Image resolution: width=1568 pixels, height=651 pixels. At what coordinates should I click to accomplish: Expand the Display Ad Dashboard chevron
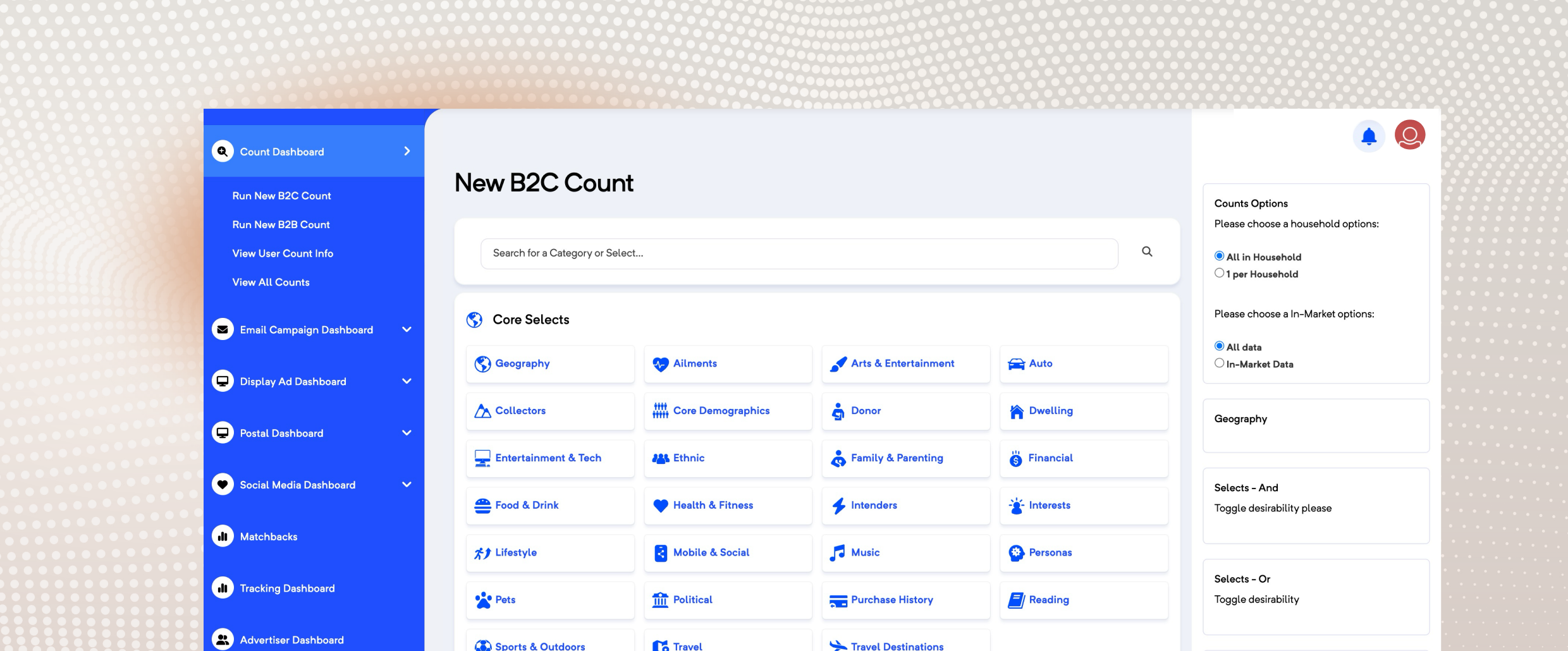pos(407,381)
